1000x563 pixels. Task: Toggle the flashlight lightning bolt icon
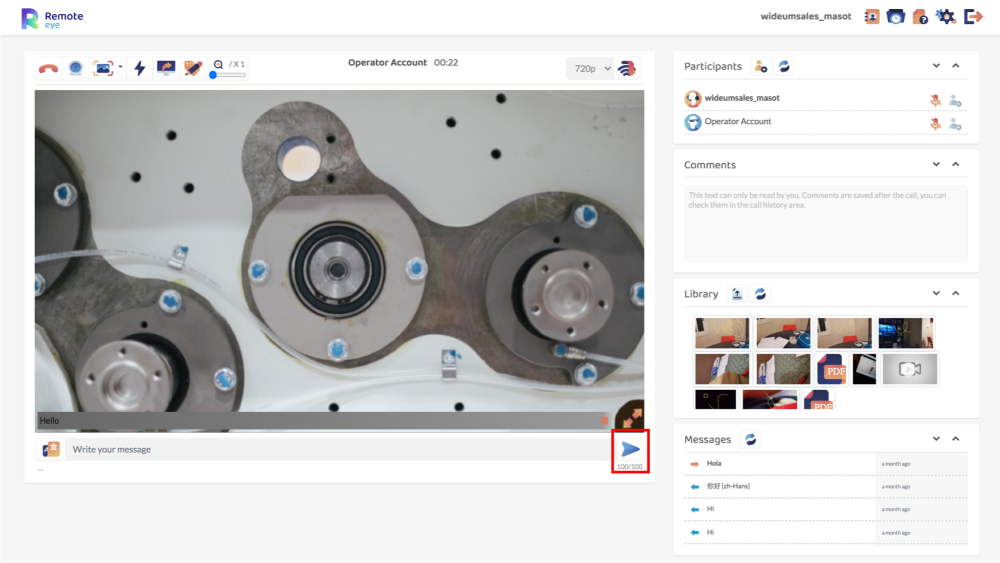[x=140, y=68]
